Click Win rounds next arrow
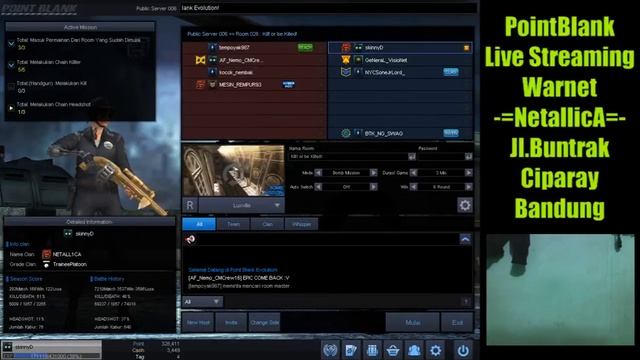Screen dimensions: 640x360 (469, 187)
